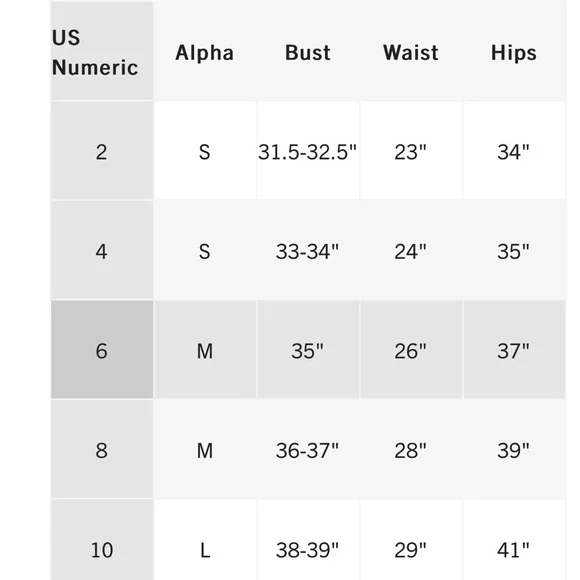580x580 pixels.
Task: Select the highlighted size 6 cell
Action: pyautogui.click(x=102, y=350)
